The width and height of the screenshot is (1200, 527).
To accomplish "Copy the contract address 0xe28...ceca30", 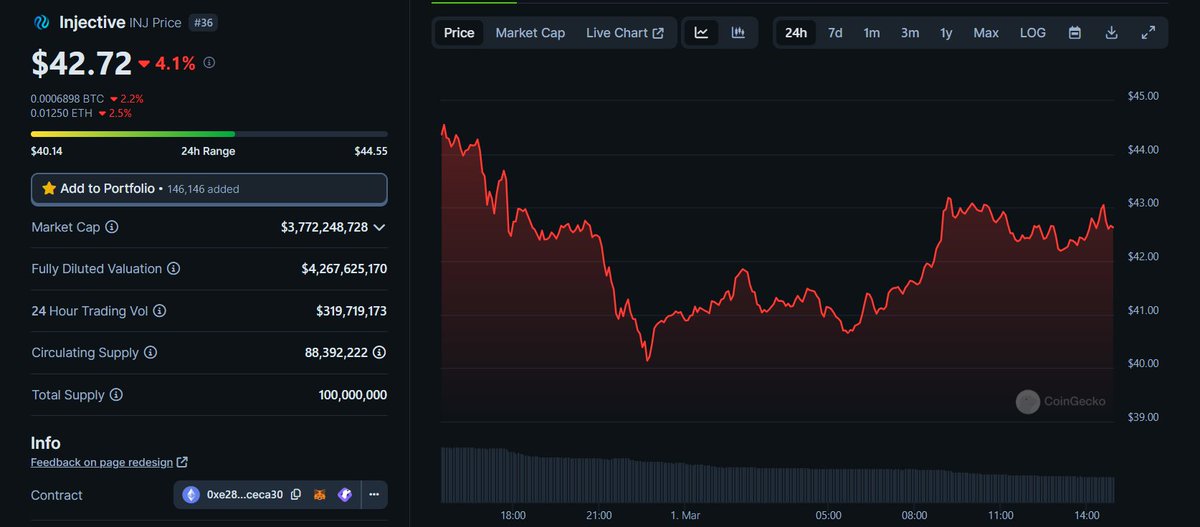I will coord(296,495).
